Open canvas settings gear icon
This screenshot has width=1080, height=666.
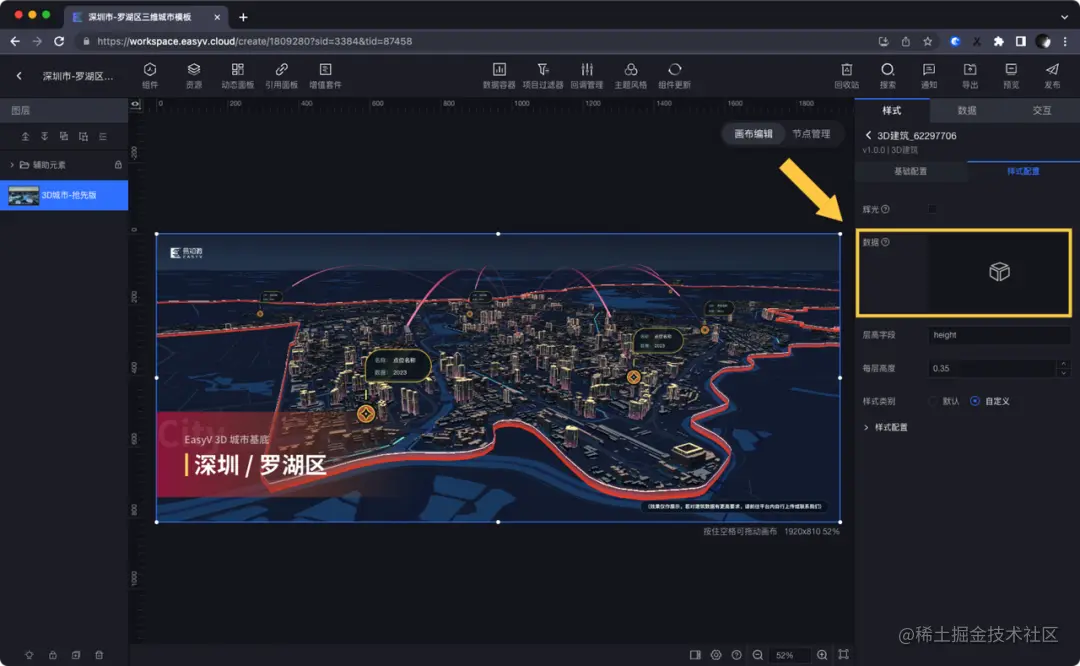[x=716, y=655]
